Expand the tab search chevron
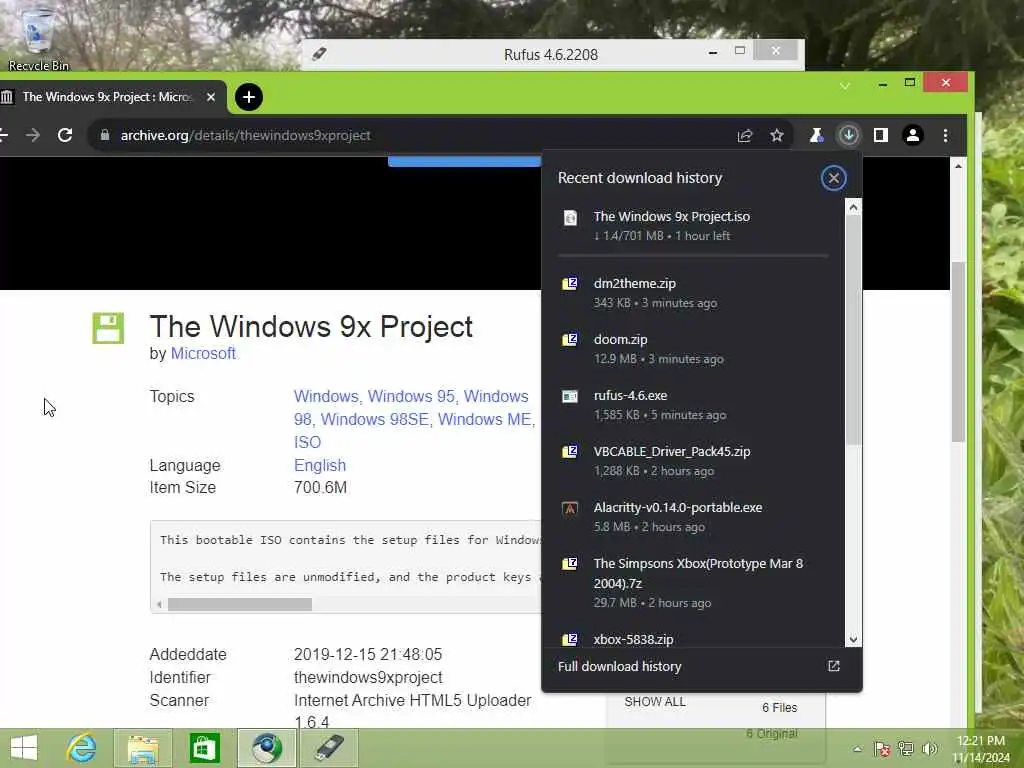This screenshot has height=768, width=1024. (845, 86)
